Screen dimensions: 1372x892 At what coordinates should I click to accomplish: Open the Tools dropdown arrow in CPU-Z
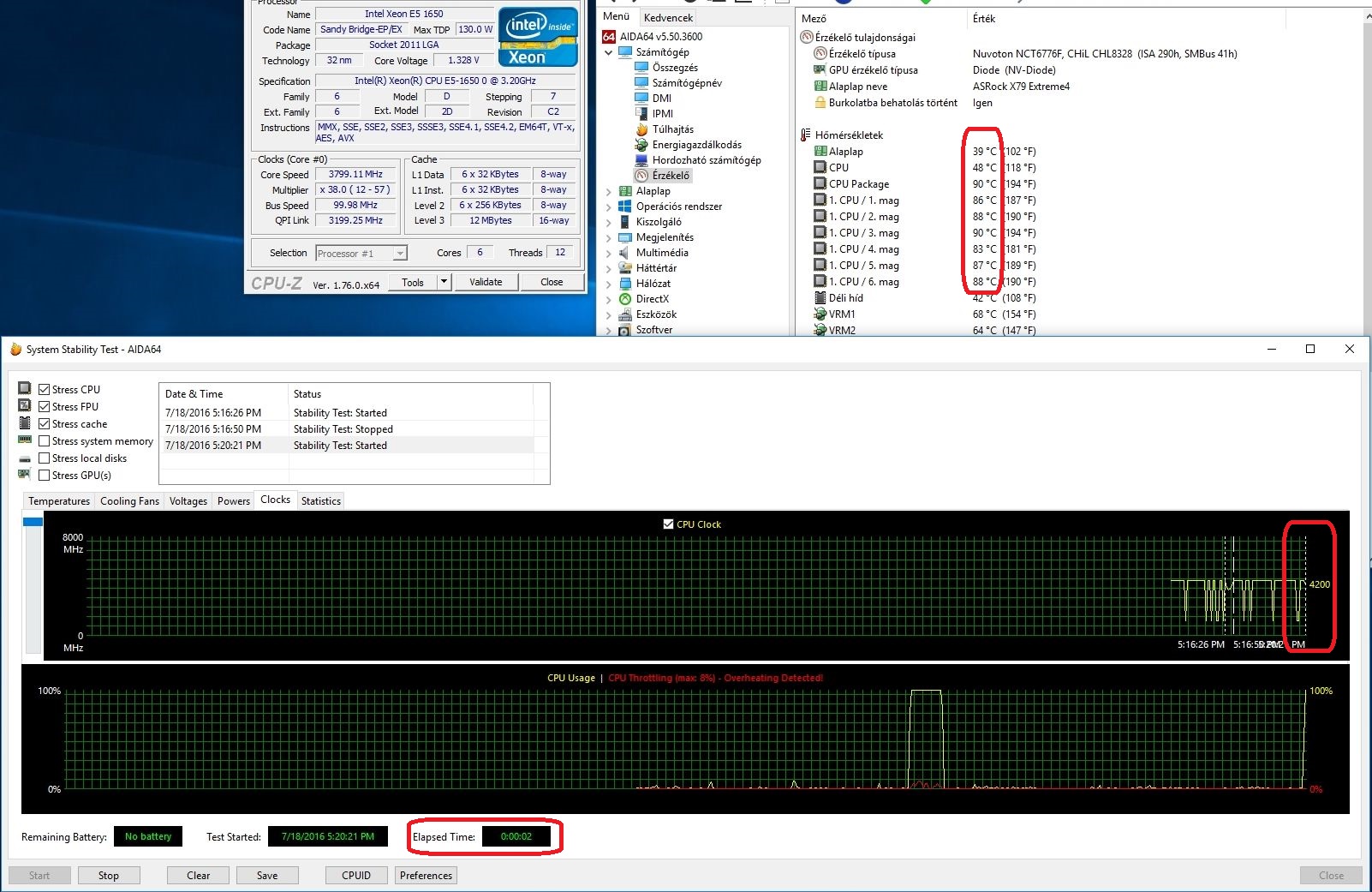(x=444, y=282)
